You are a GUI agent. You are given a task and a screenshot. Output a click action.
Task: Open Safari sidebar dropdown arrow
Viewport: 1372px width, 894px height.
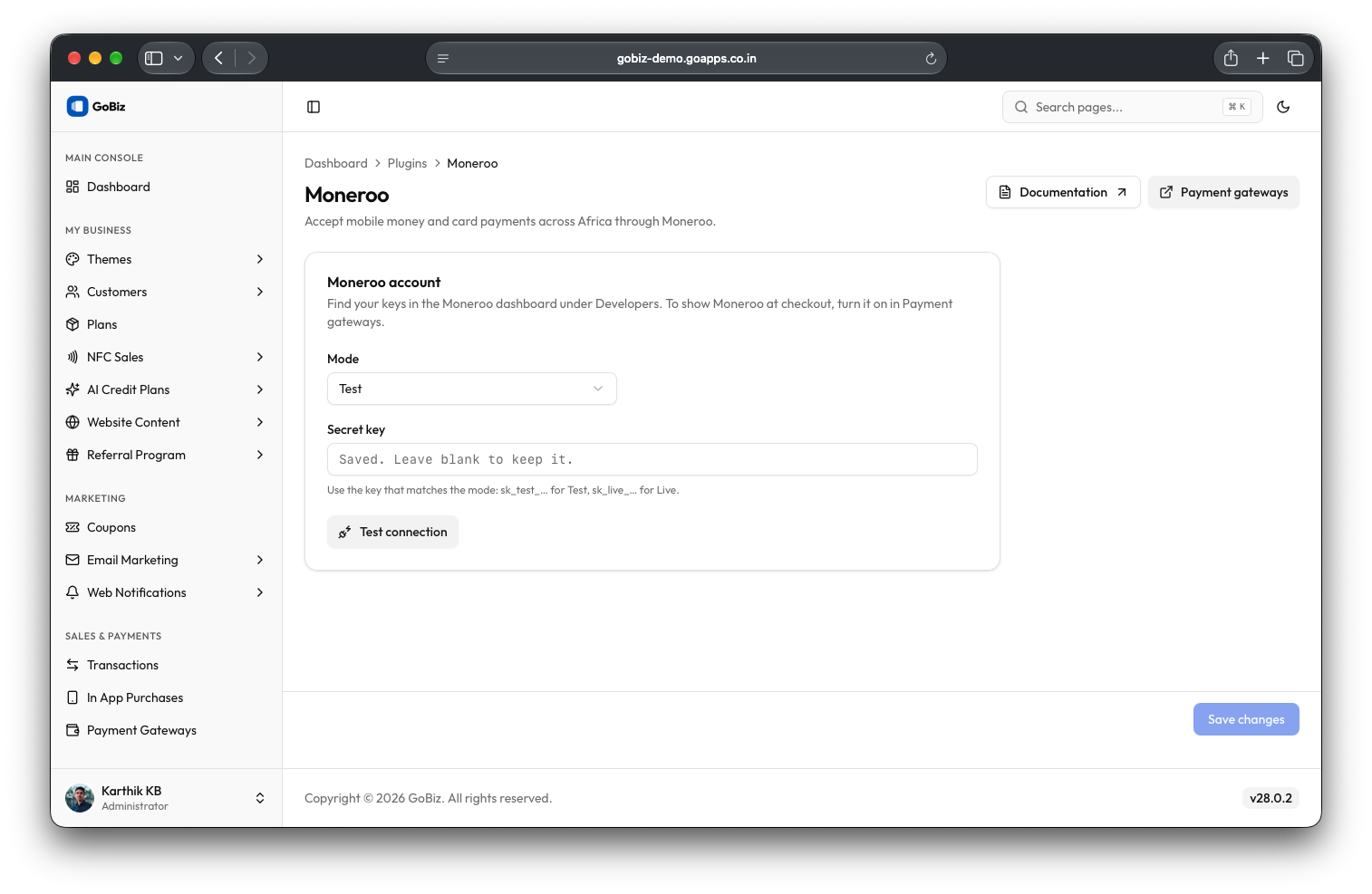[179, 58]
